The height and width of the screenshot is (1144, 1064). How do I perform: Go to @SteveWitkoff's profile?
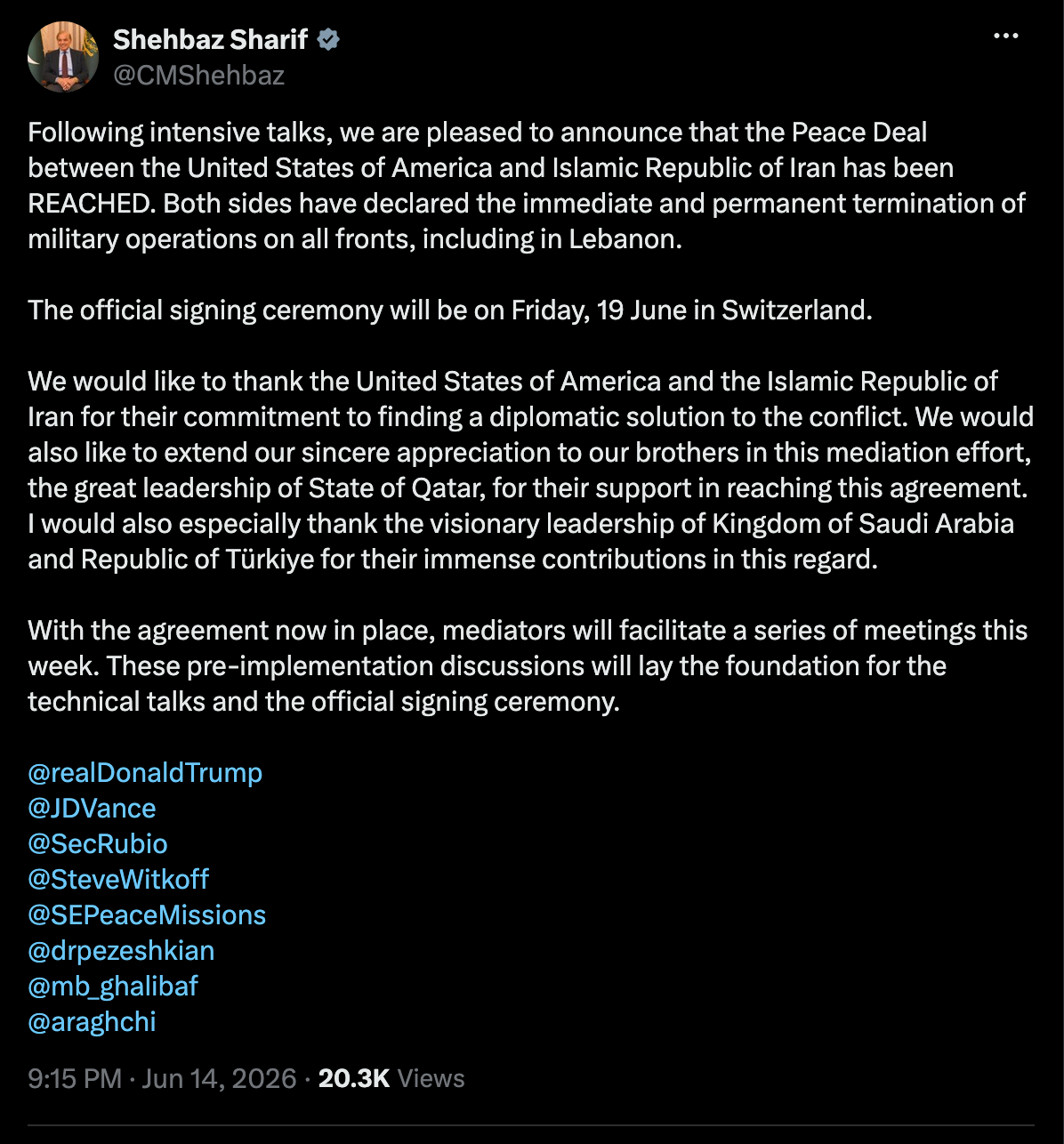[x=118, y=880]
